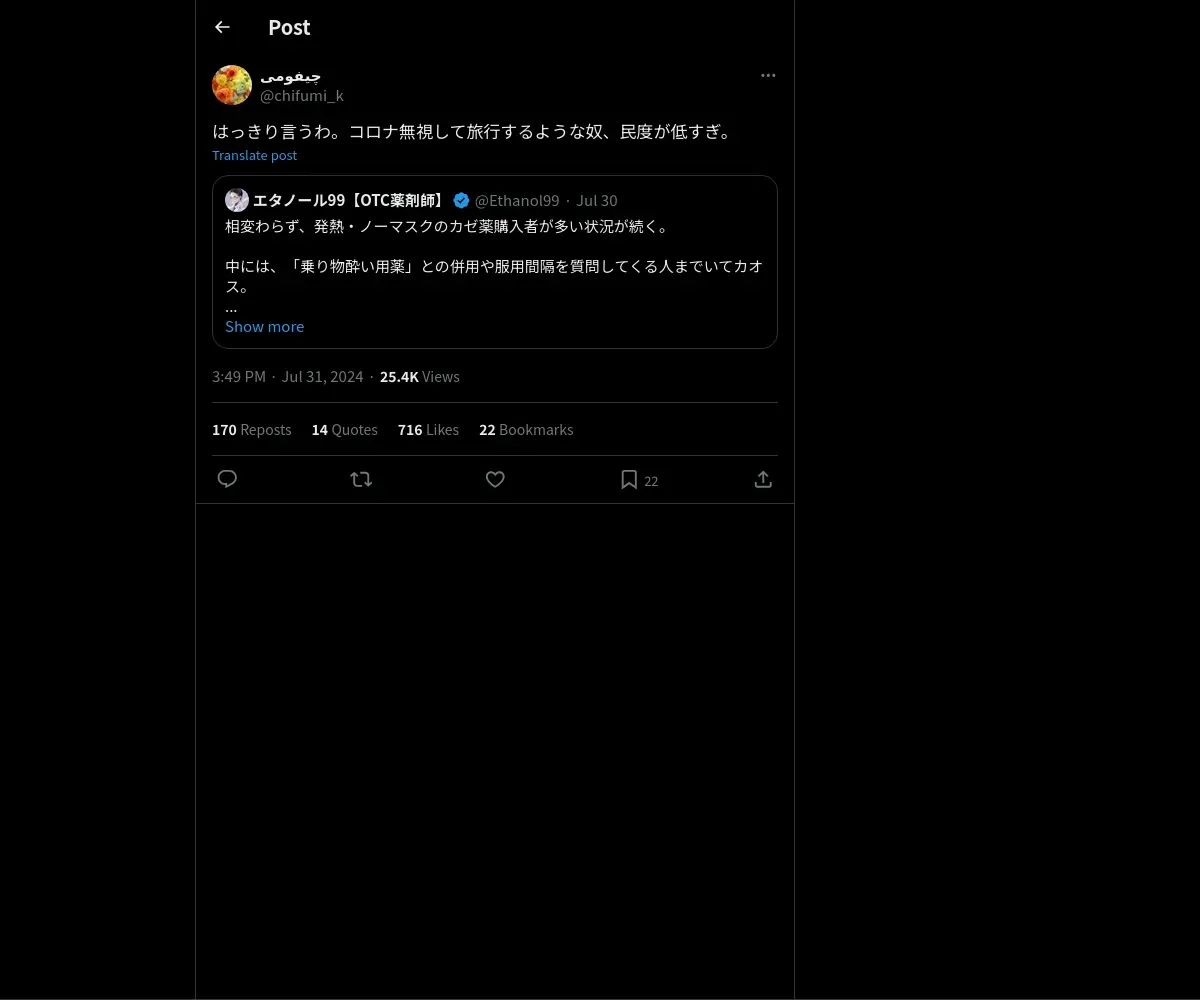Open the more options ellipsis menu
Viewport: 1200px width, 1000px height.
768,75
